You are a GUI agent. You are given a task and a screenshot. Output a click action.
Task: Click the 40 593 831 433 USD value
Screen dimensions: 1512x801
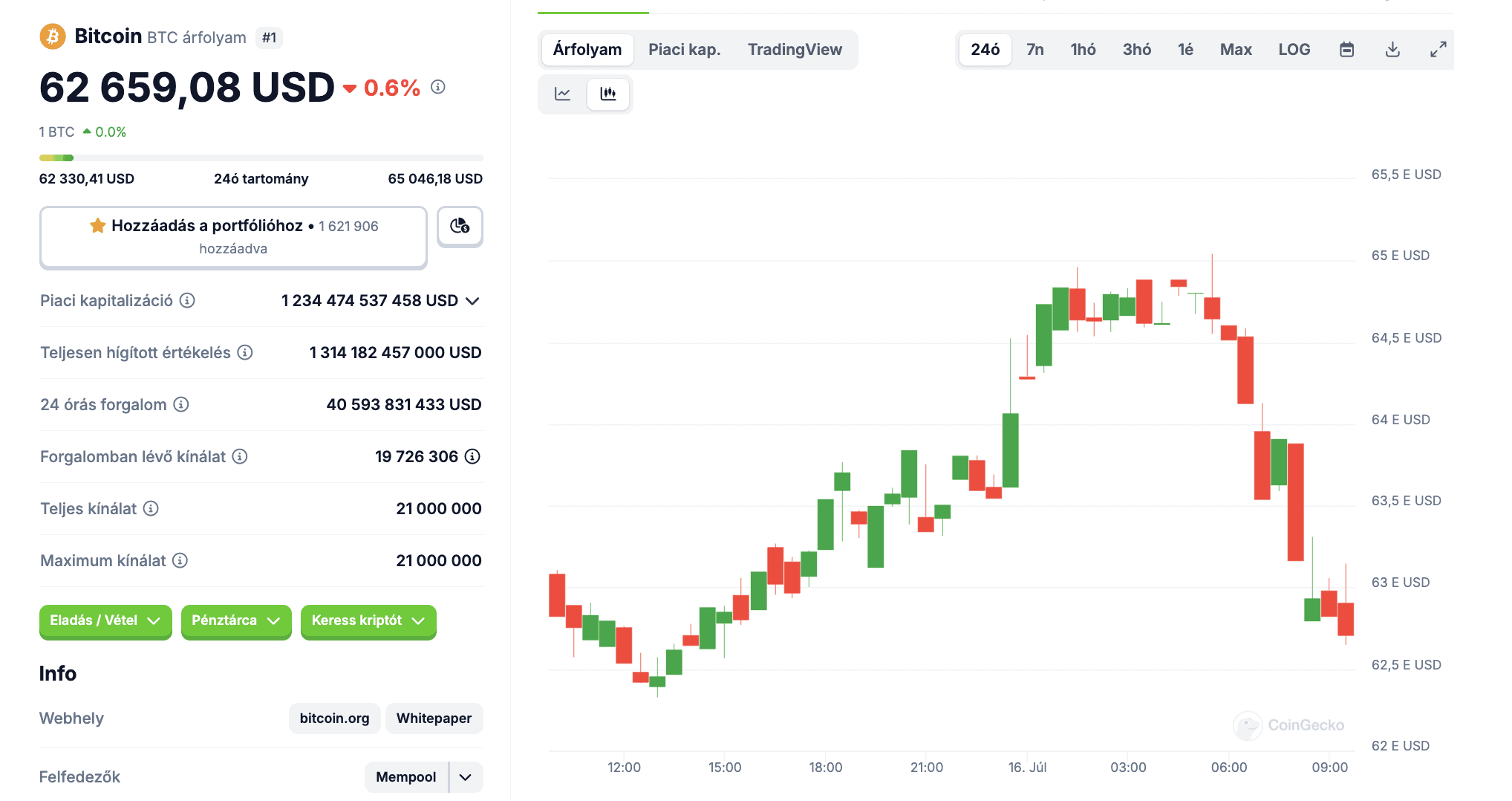pos(404,405)
